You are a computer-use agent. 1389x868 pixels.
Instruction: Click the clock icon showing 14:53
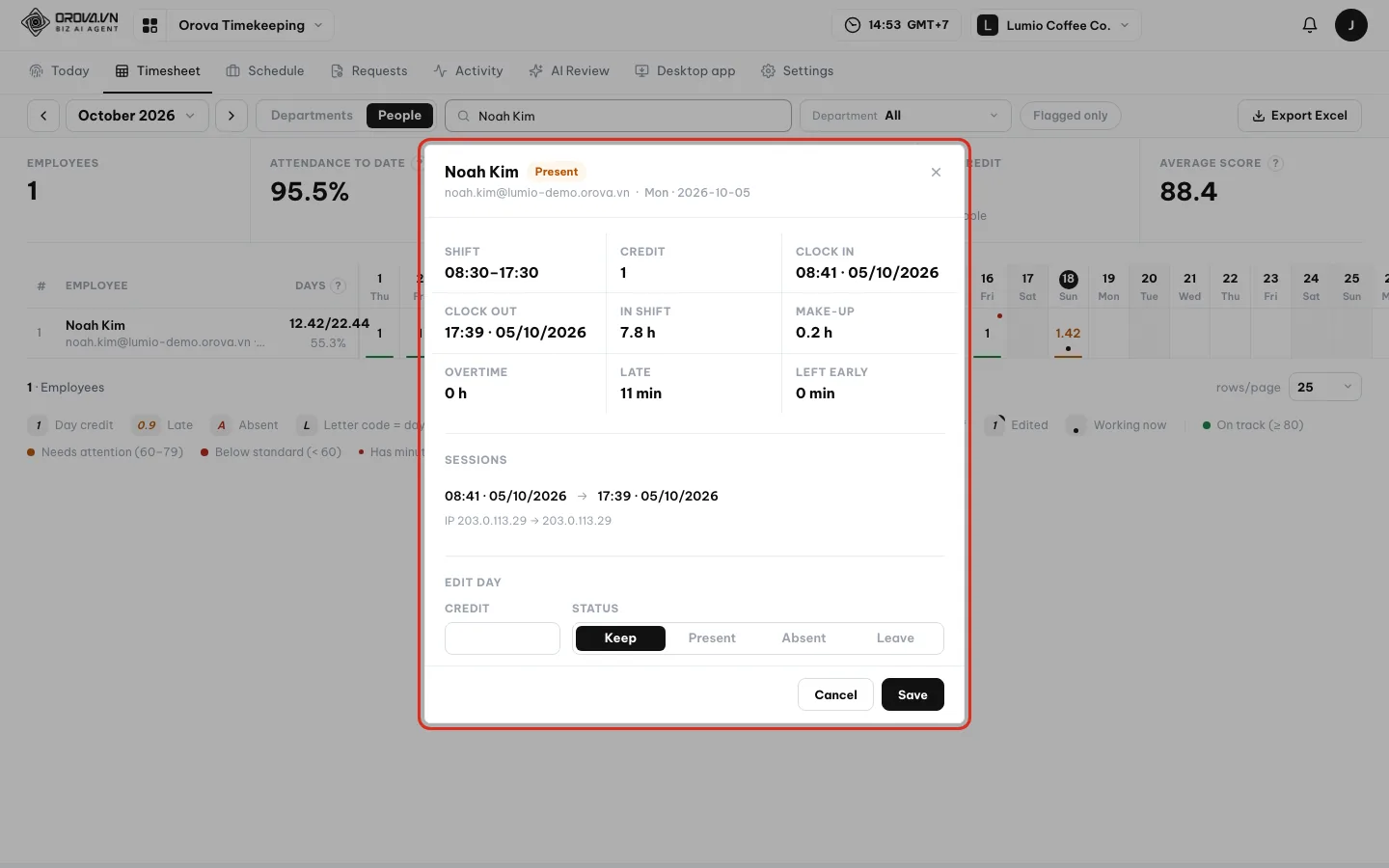[x=853, y=26]
